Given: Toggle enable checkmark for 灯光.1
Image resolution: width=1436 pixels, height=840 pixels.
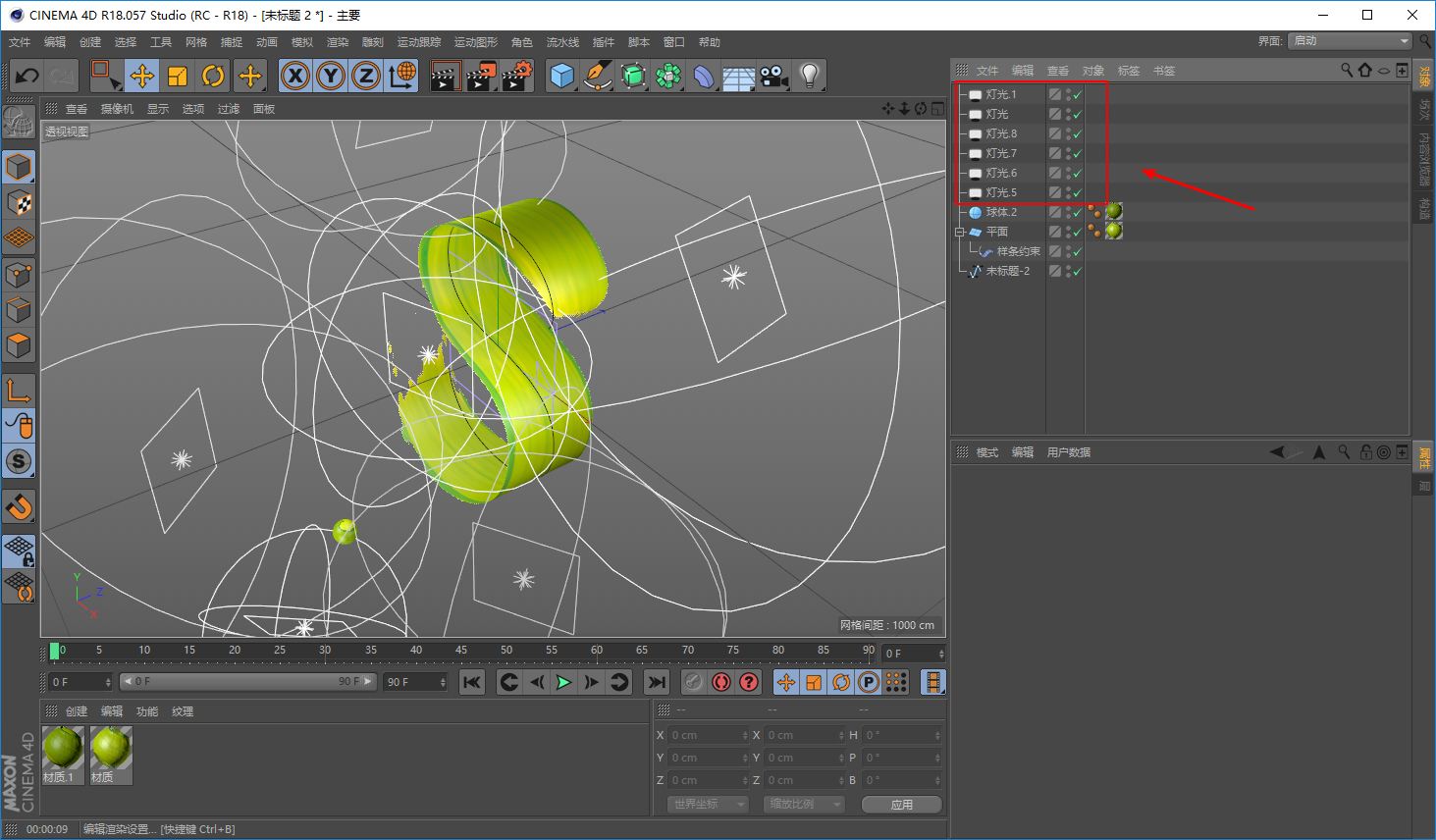Looking at the screenshot, I should (x=1078, y=95).
